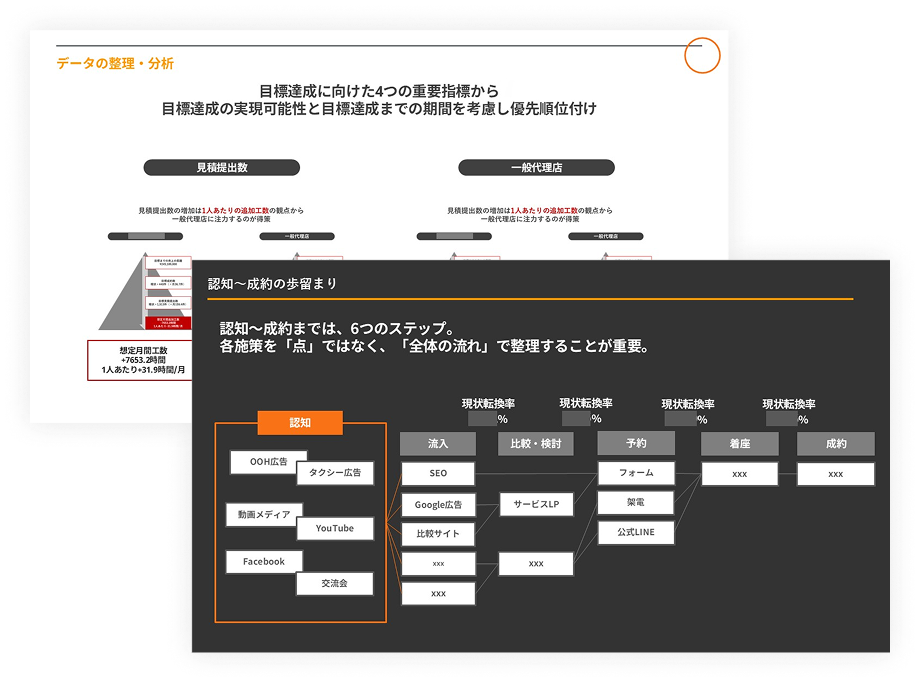Click the 現状転換率 label nearest 成約 header

coord(789,404)
